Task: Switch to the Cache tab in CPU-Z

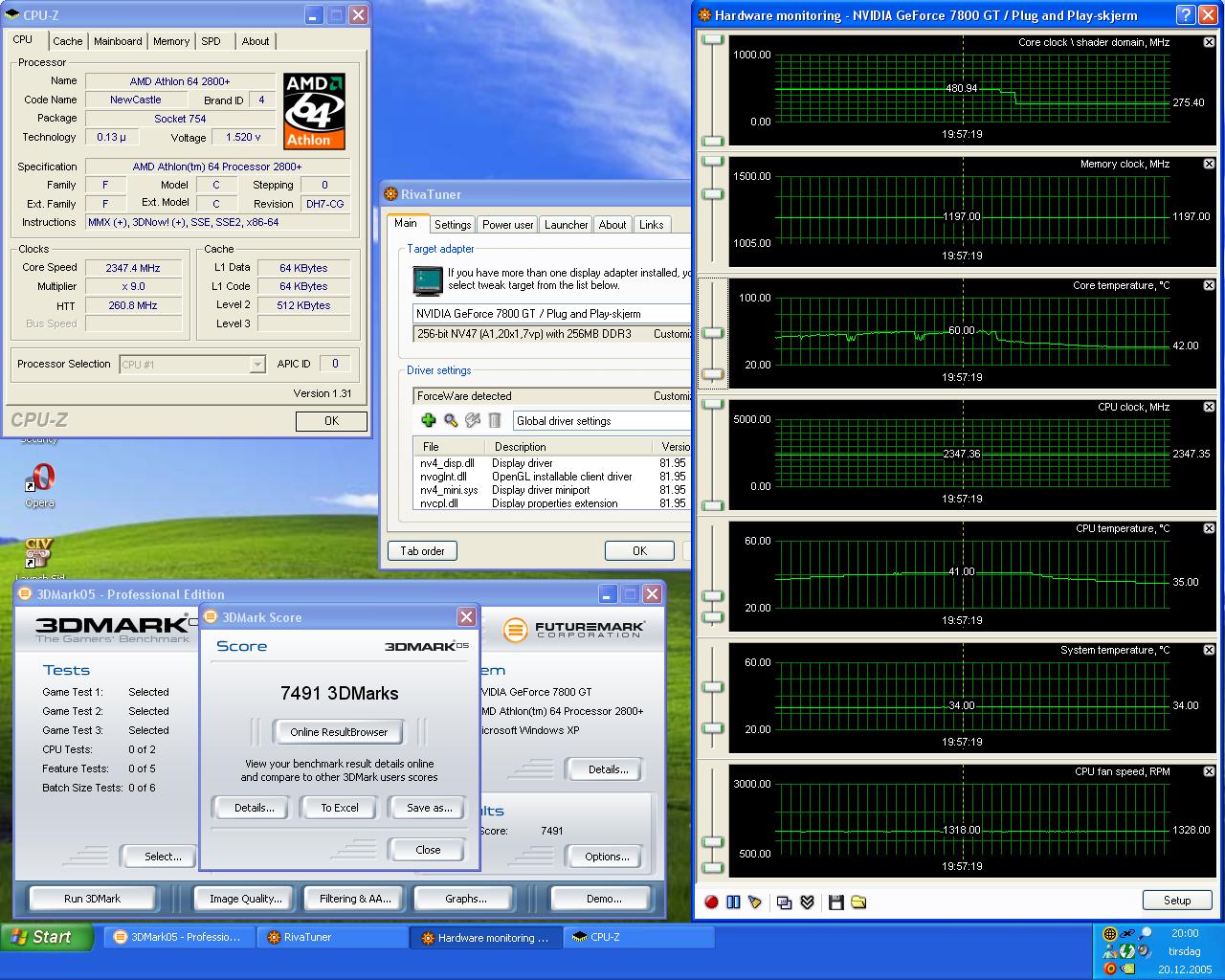Action: point(67,41)
